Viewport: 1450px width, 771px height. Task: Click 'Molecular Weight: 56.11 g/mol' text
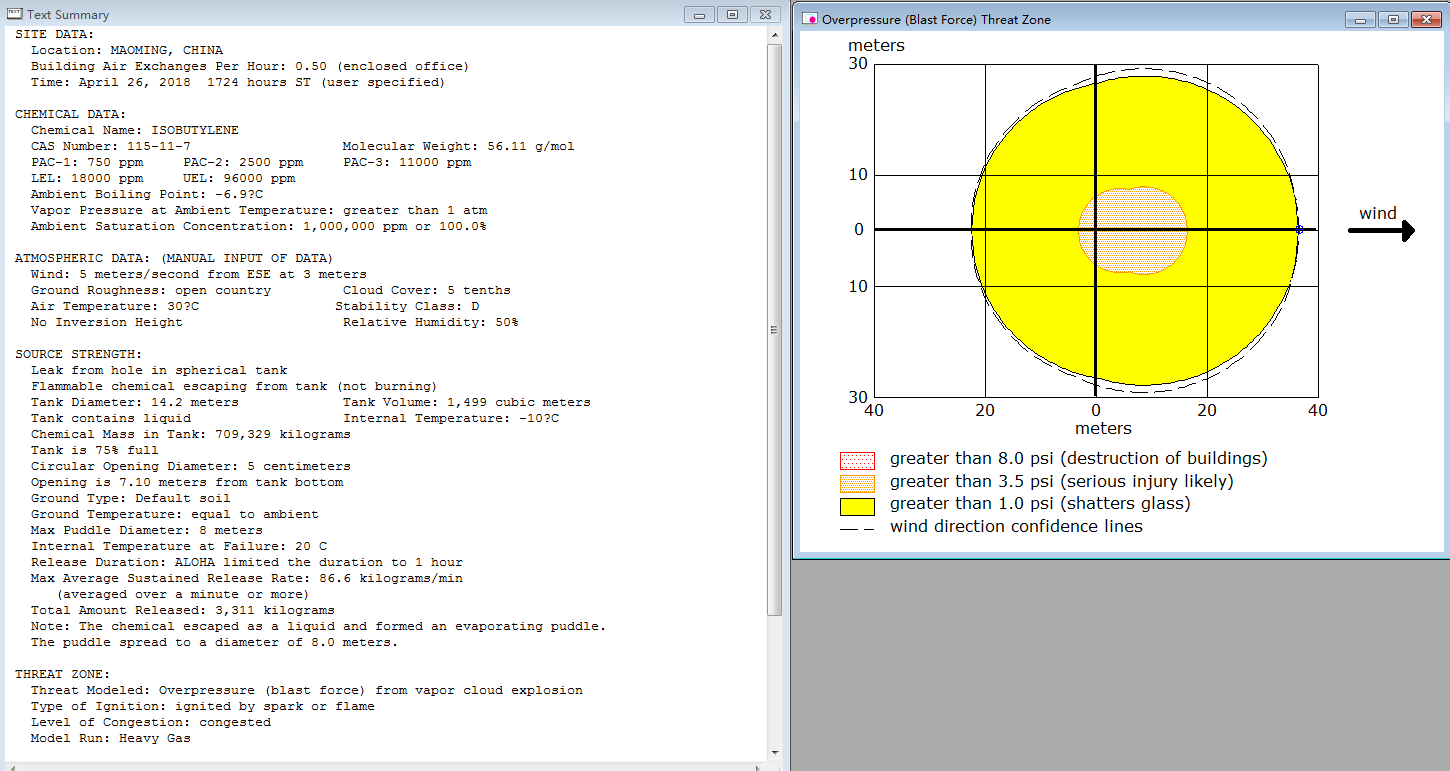(459, 146)
